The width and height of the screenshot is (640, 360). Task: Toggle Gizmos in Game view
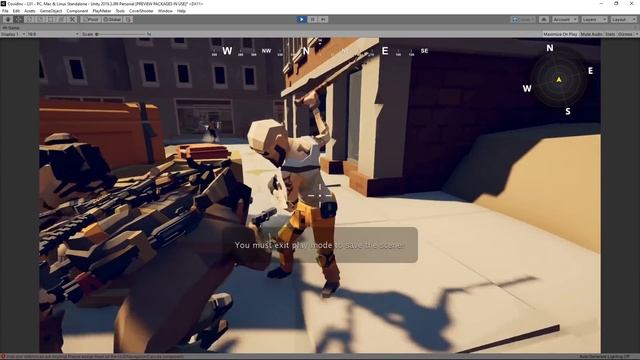click(x=624, y=34)
